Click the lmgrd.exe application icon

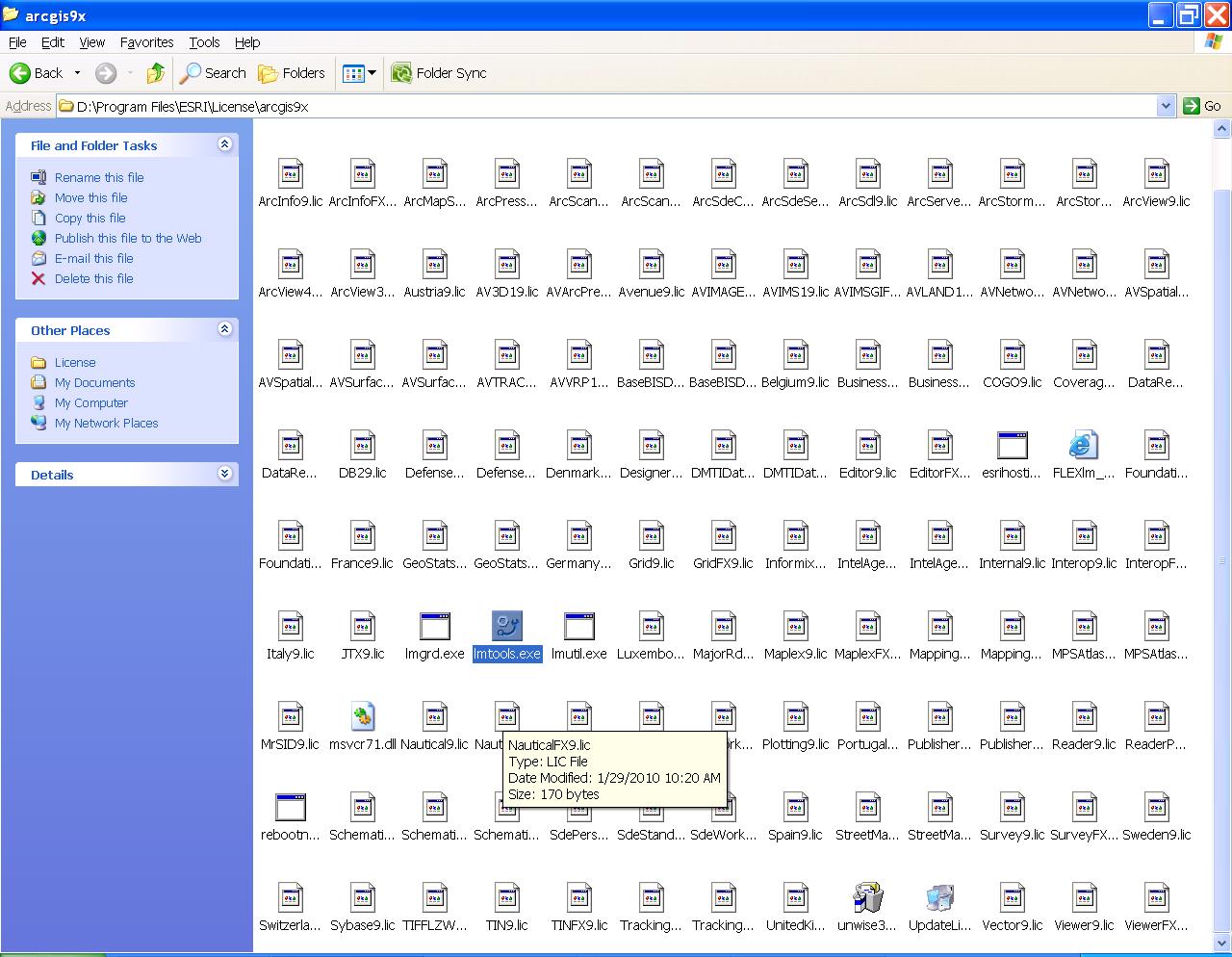click(x=434, y=627)
